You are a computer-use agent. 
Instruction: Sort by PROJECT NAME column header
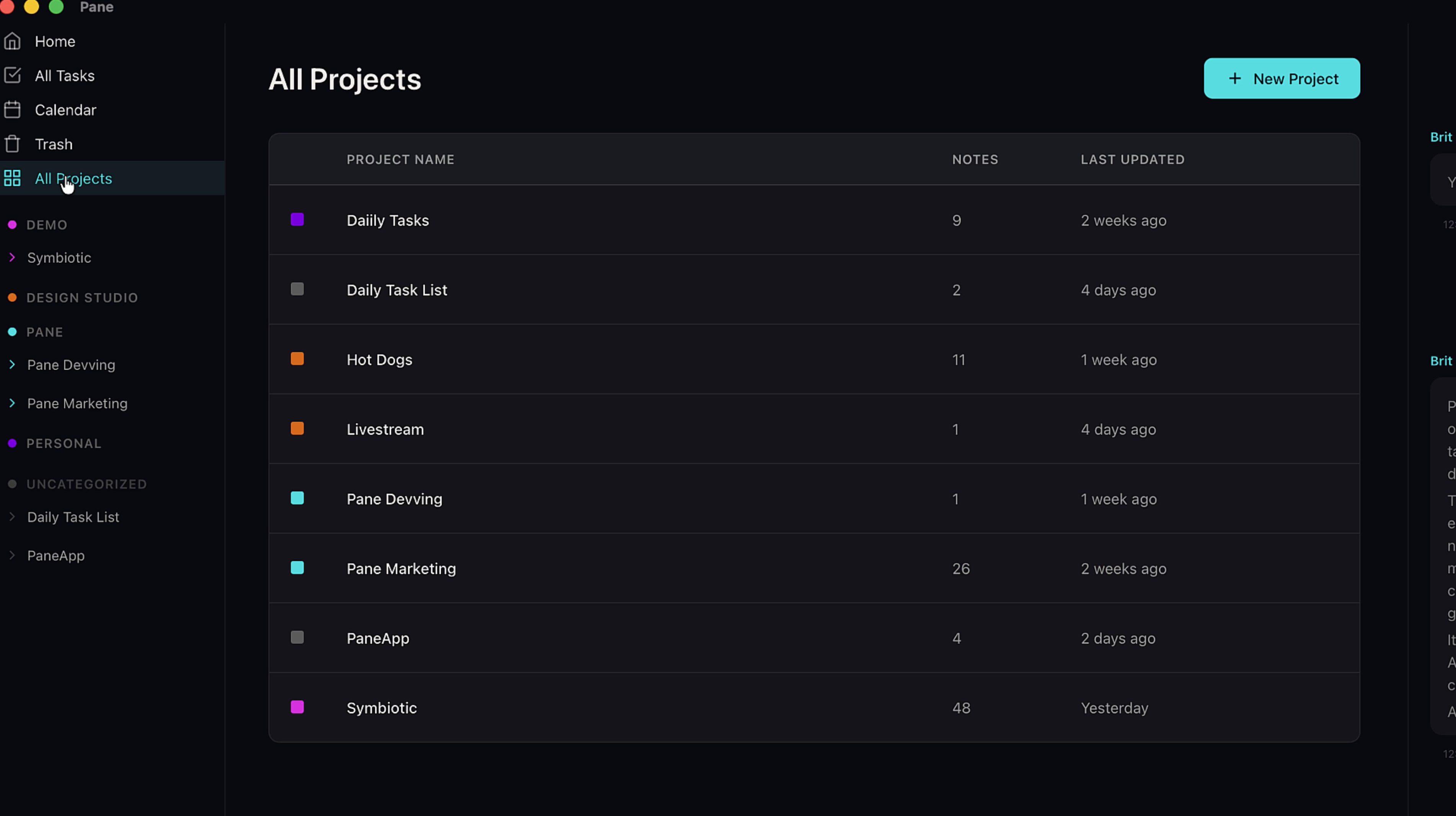click(x=400, y=159)
